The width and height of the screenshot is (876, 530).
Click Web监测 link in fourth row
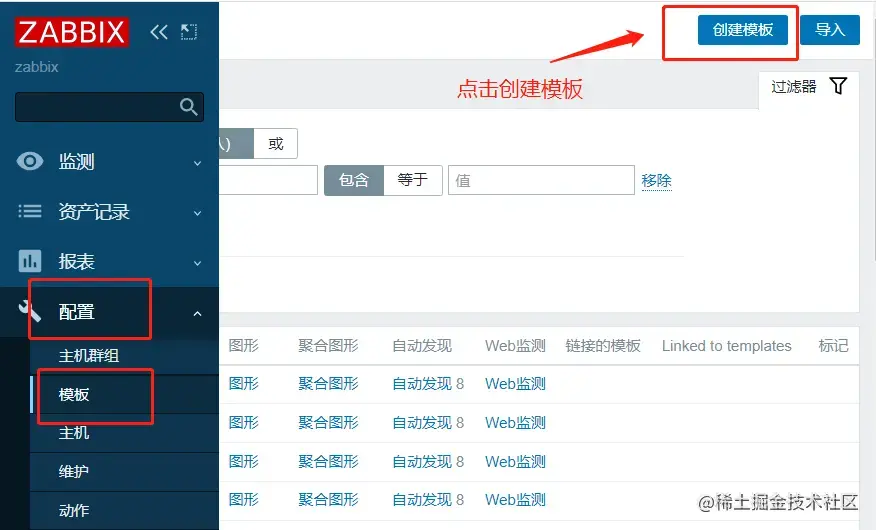point(515,500)
